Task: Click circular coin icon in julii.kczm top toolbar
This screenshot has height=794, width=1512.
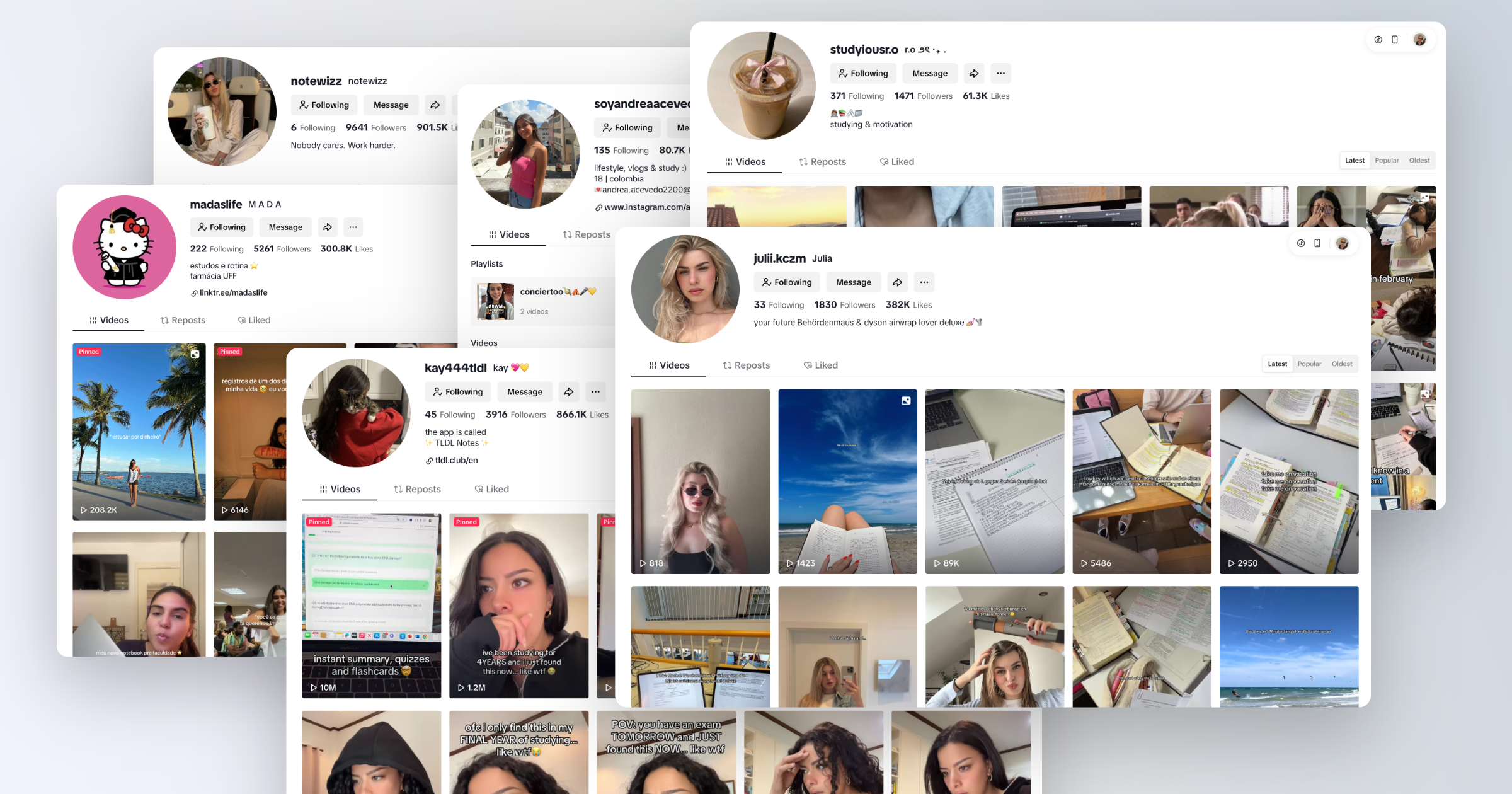Action: (x=1301, y=243)
